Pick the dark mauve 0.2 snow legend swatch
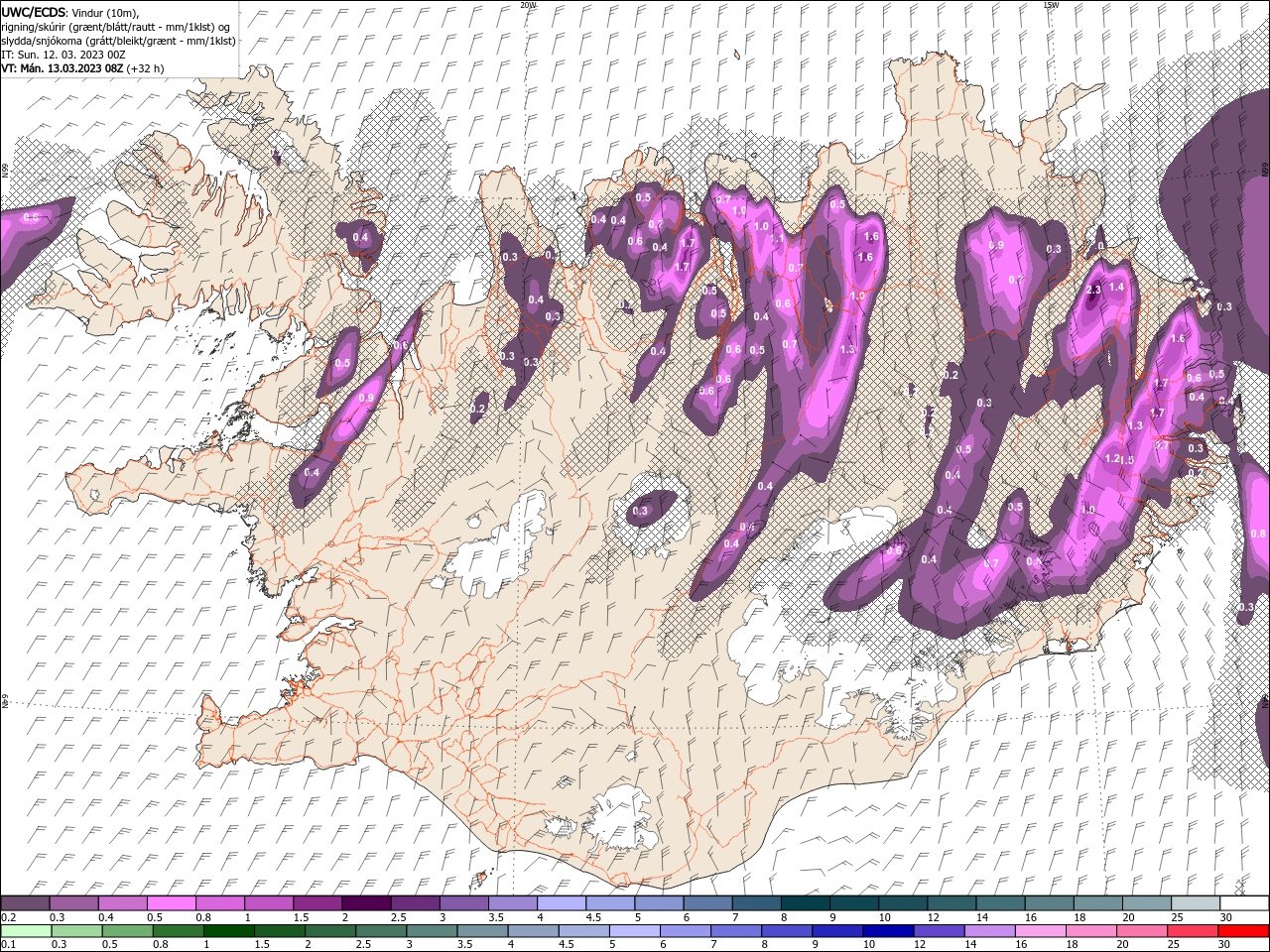This screenshot has width=1270, height=952. (x=25, y=903)
